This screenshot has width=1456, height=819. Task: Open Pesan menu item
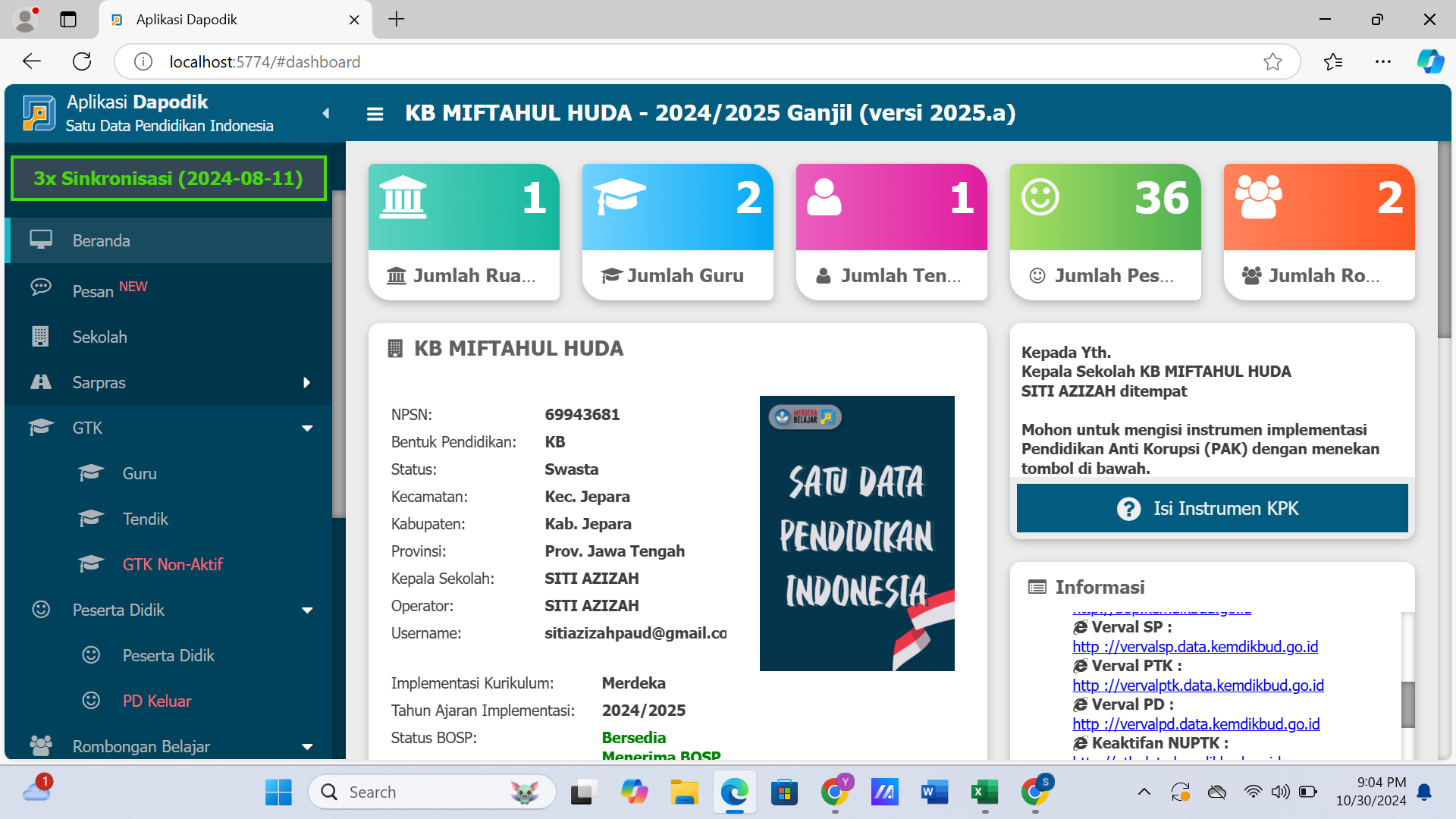tap(169, 287)
